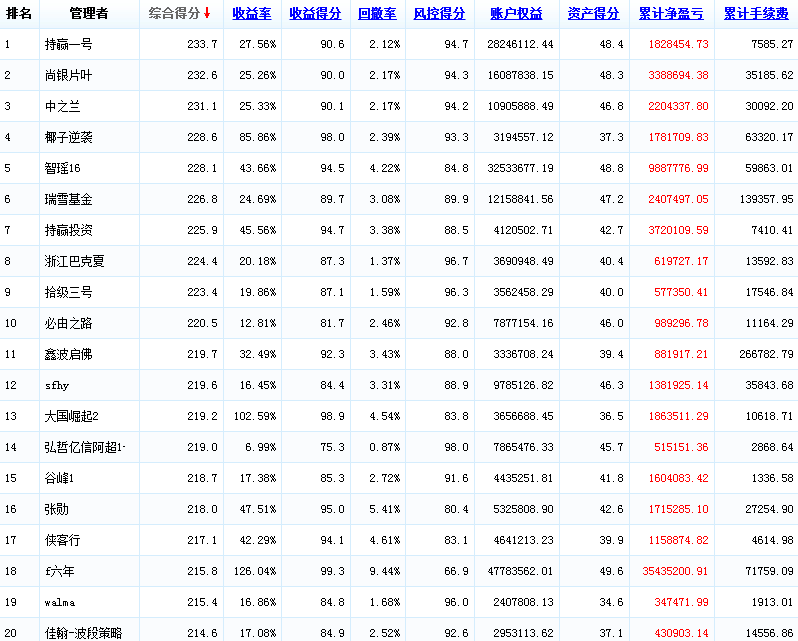
Task: Click the 排名 column header
Action: [x=19, y=13]
